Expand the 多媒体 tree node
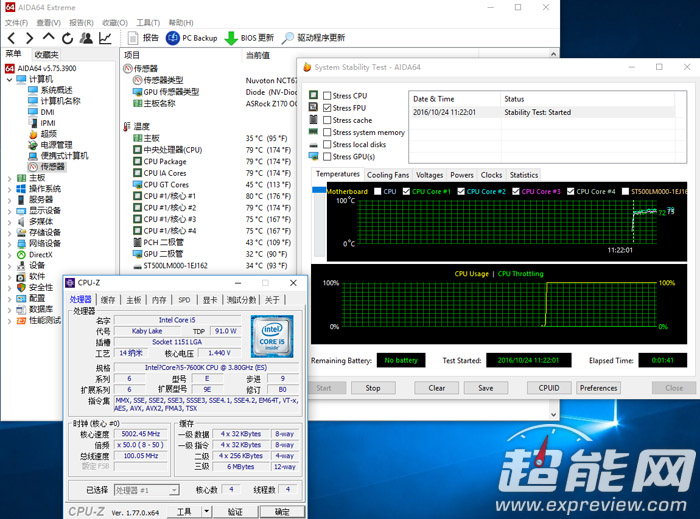700x519 pixels. click(x=9, y=222)
